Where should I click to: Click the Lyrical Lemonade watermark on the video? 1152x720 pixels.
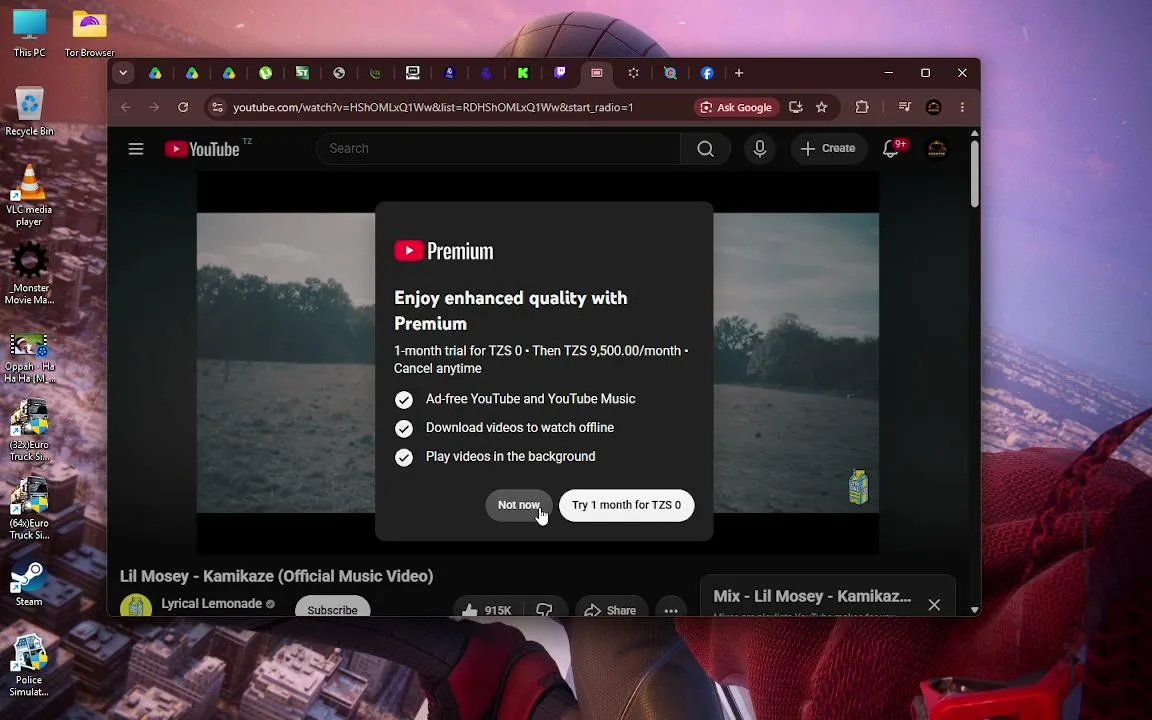(859, 486)
